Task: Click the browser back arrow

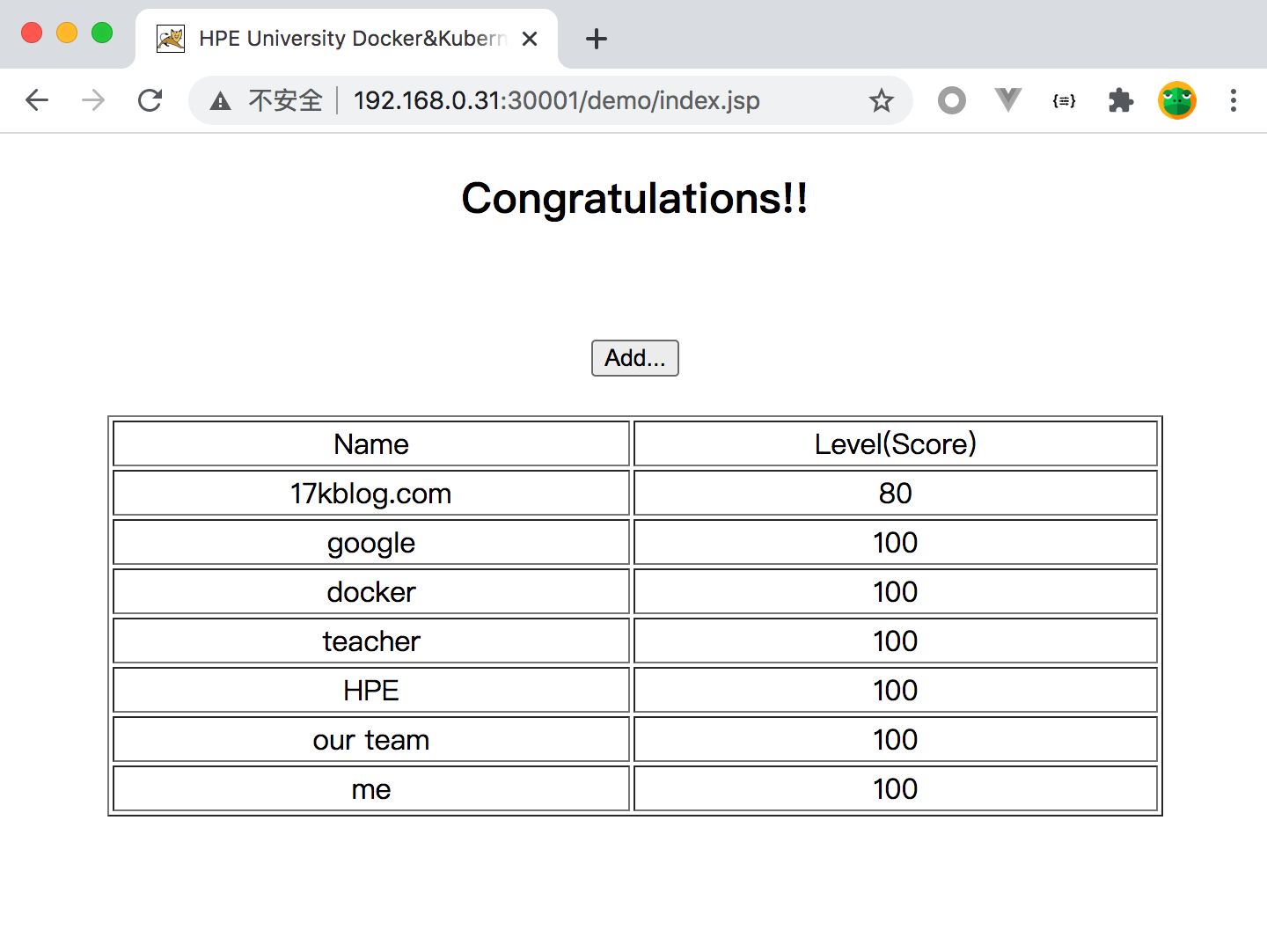Action: [x=37, y=100]
